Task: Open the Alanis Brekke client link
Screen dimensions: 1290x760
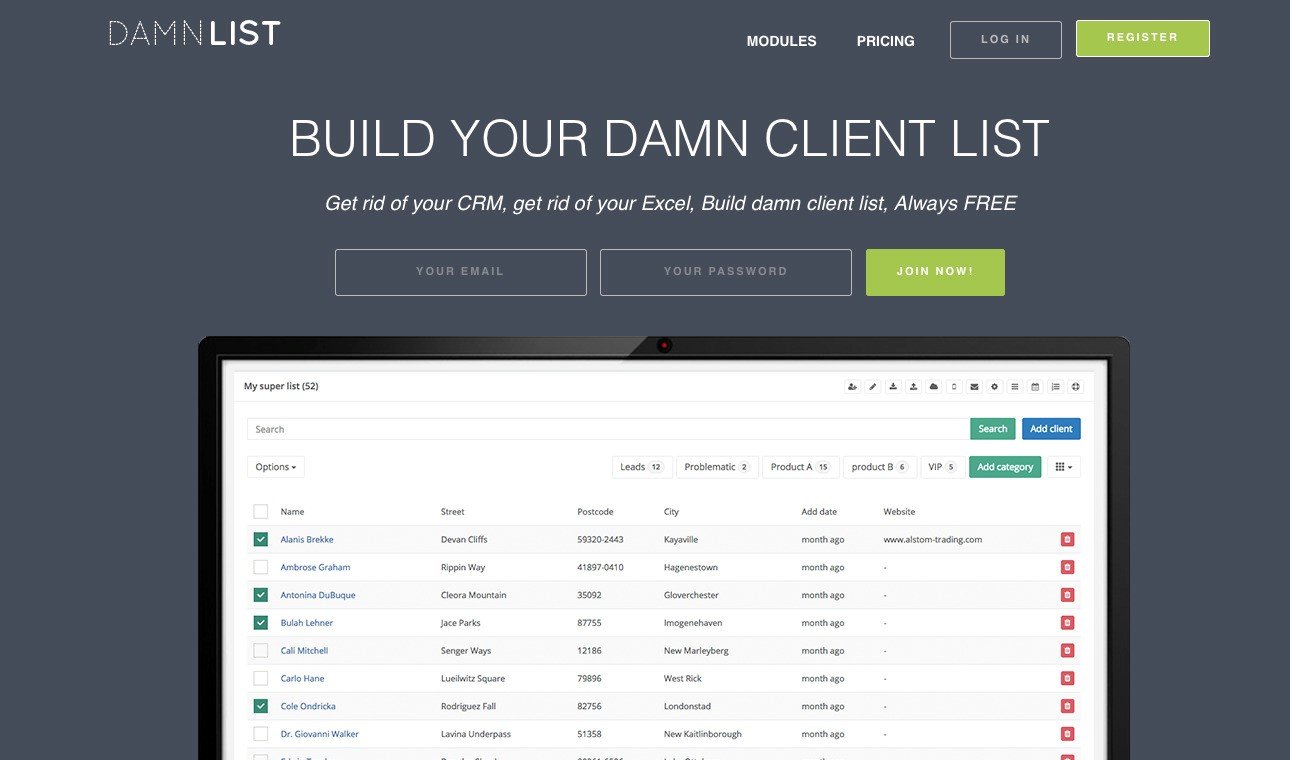Action: tap(307, 539)
